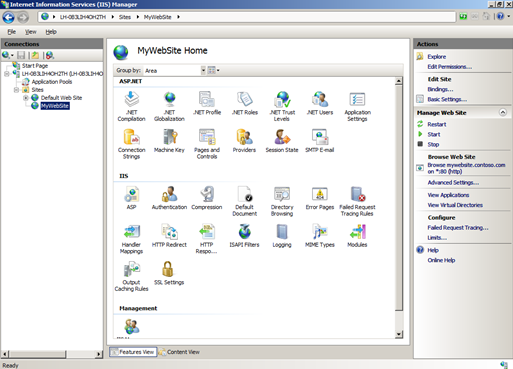Click the feature list scroll-down arrow
This screenshot has height=369, width=513.
(x=399, y=334)
